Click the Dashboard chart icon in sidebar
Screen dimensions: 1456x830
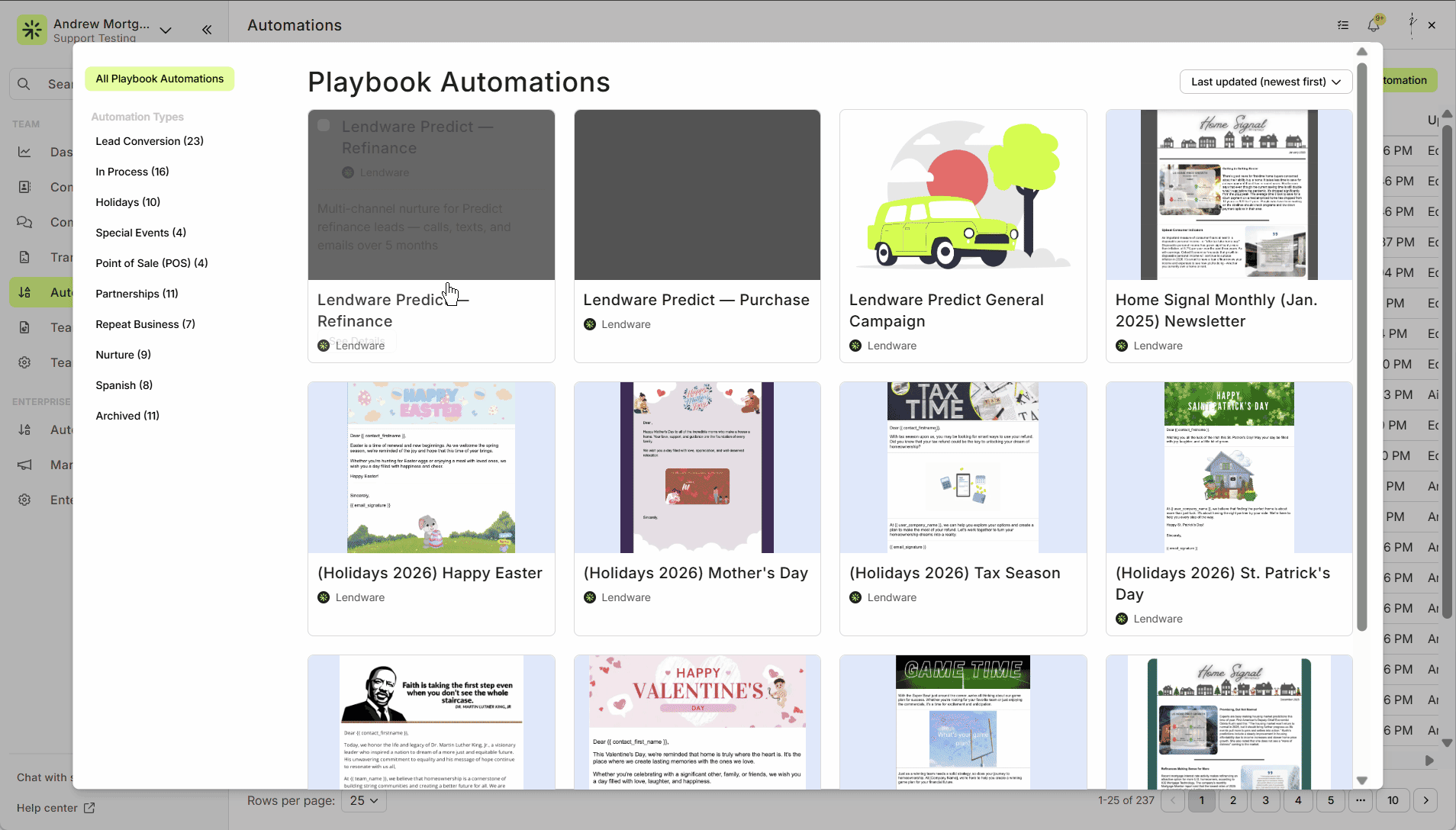click(x=24, y=152)
